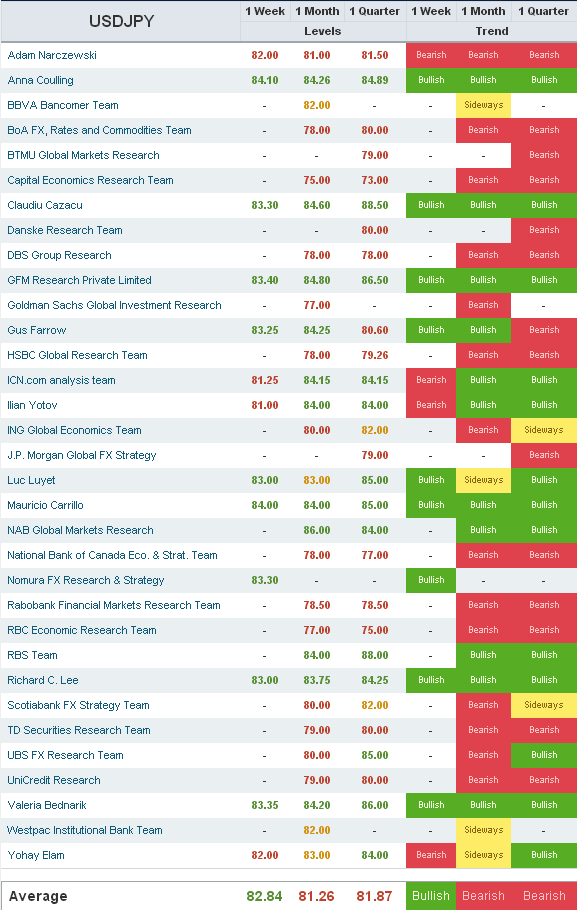
Task: Click RBS Team 1 Quarter level 88.00
Action: click(x=374, y=655)
